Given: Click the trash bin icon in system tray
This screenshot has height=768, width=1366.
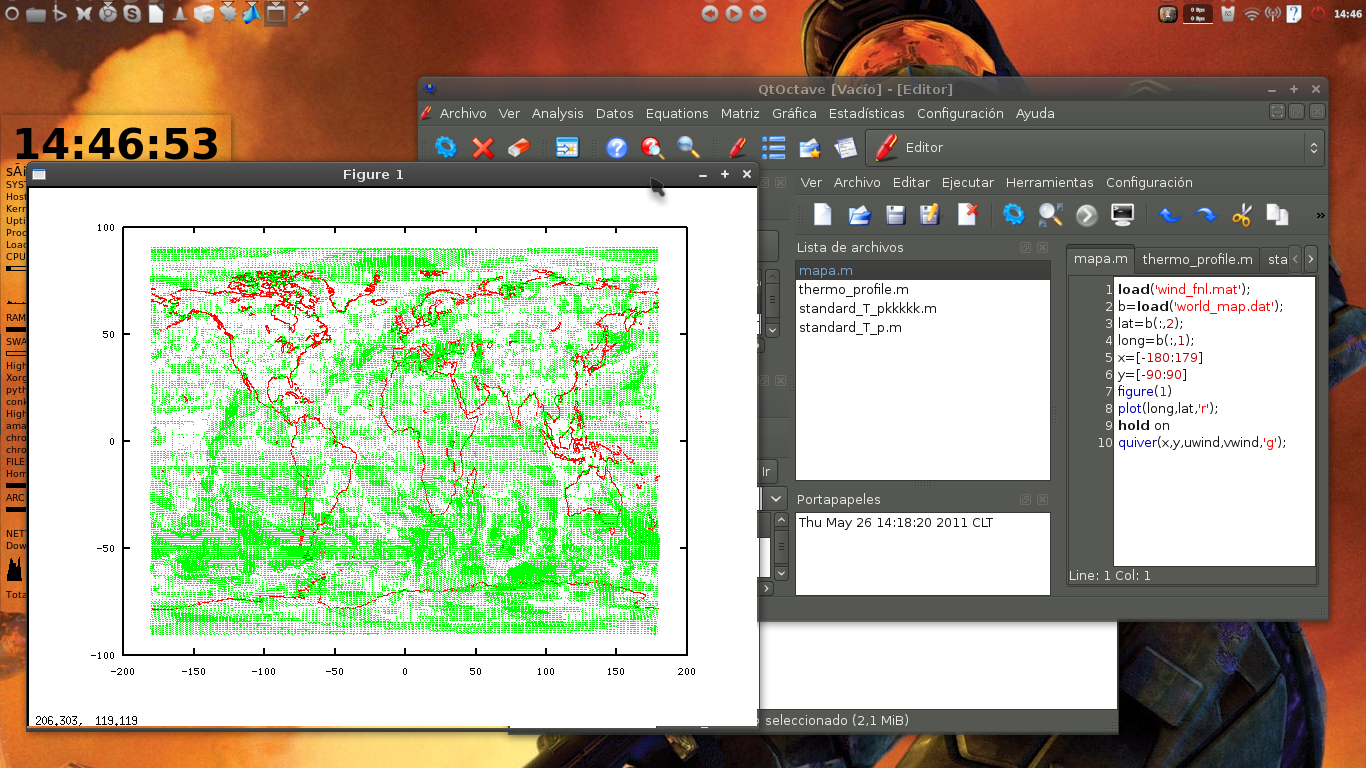Looking at the screenshot, I should click(1228, 13).
